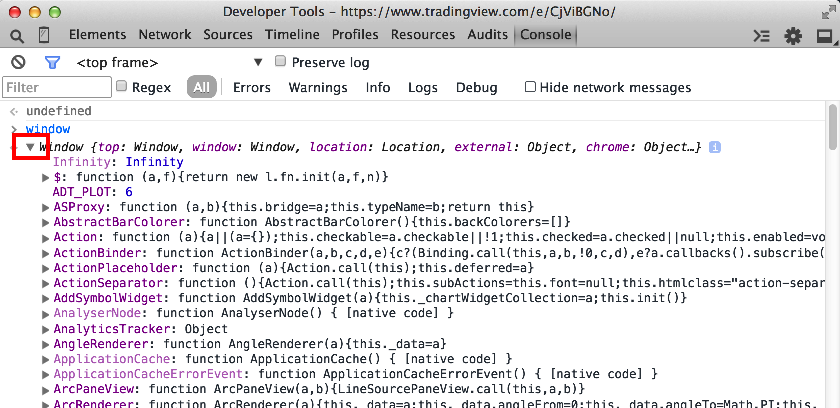The width and height of the screenshot is (840, 408).
Task: Expand the ASProxy property
Action: (x=46, y=207)
